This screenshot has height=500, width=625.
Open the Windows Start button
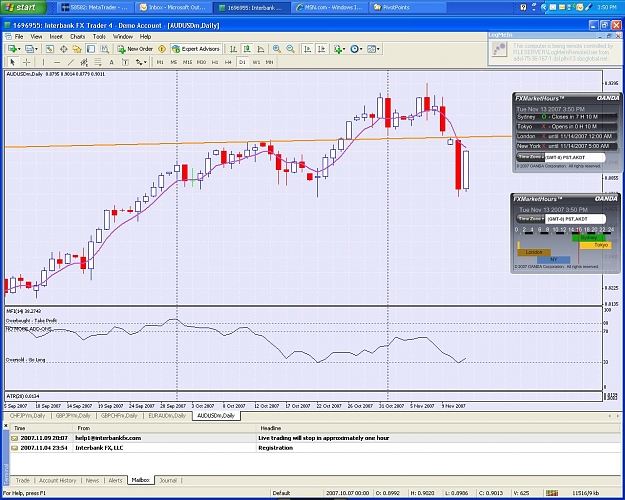click(23, 7)
